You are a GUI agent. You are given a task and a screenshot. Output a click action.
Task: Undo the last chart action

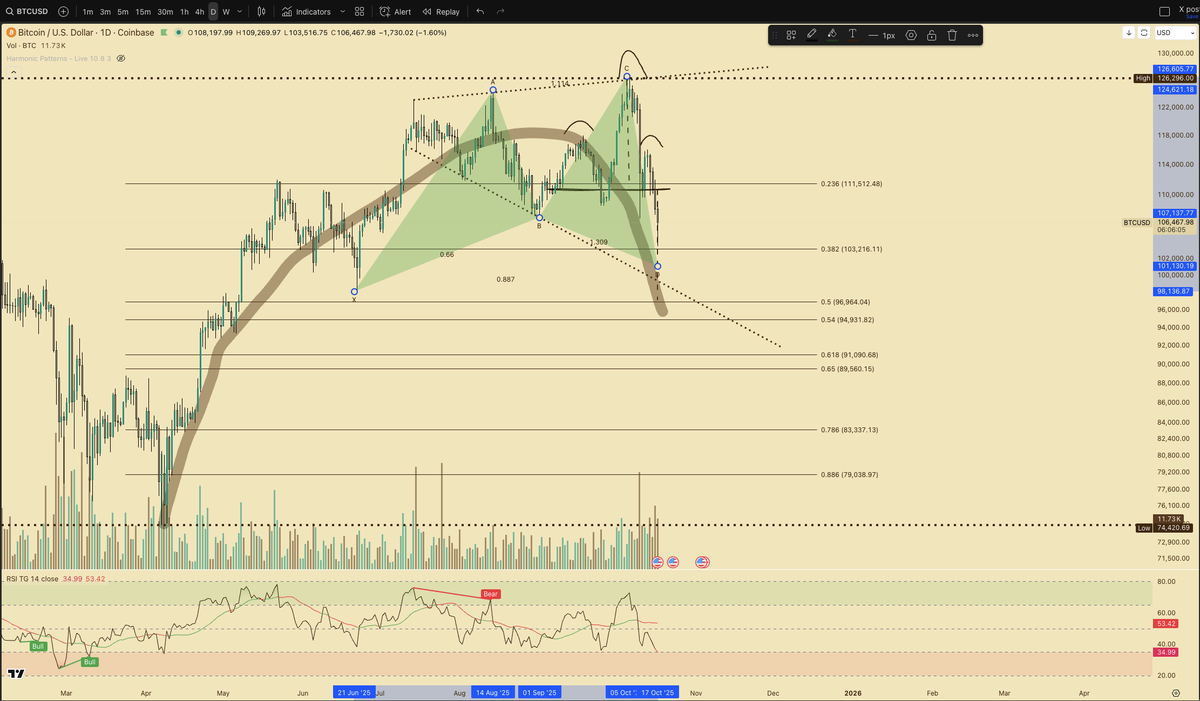click(x=480, y=12)
